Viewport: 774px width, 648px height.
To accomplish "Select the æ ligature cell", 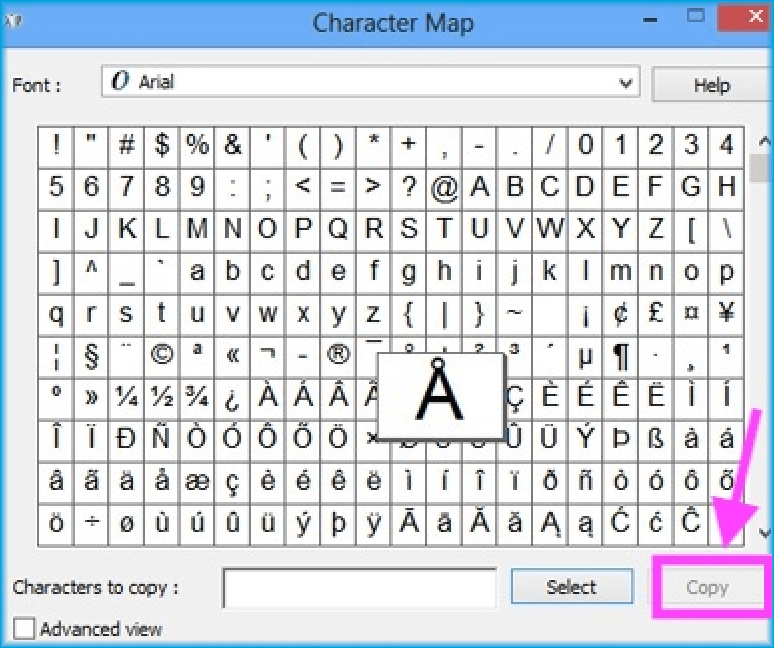I will 197,483.
